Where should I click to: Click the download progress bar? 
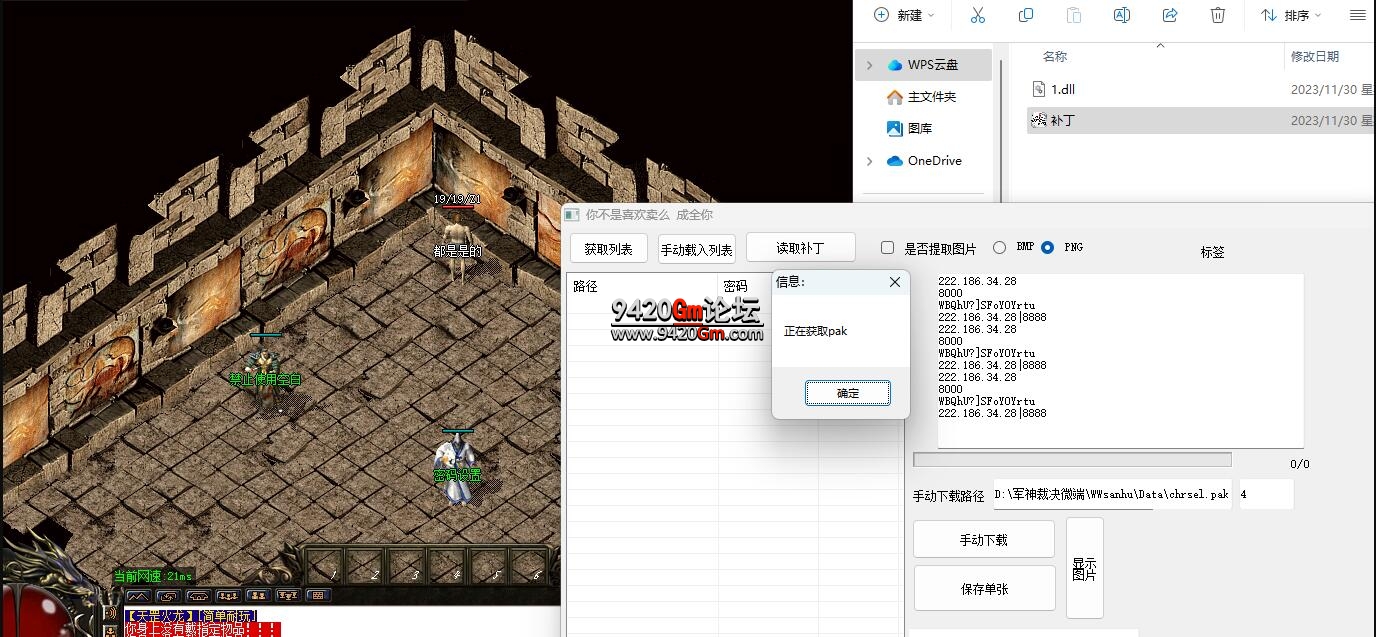(x=1072, y=460)
